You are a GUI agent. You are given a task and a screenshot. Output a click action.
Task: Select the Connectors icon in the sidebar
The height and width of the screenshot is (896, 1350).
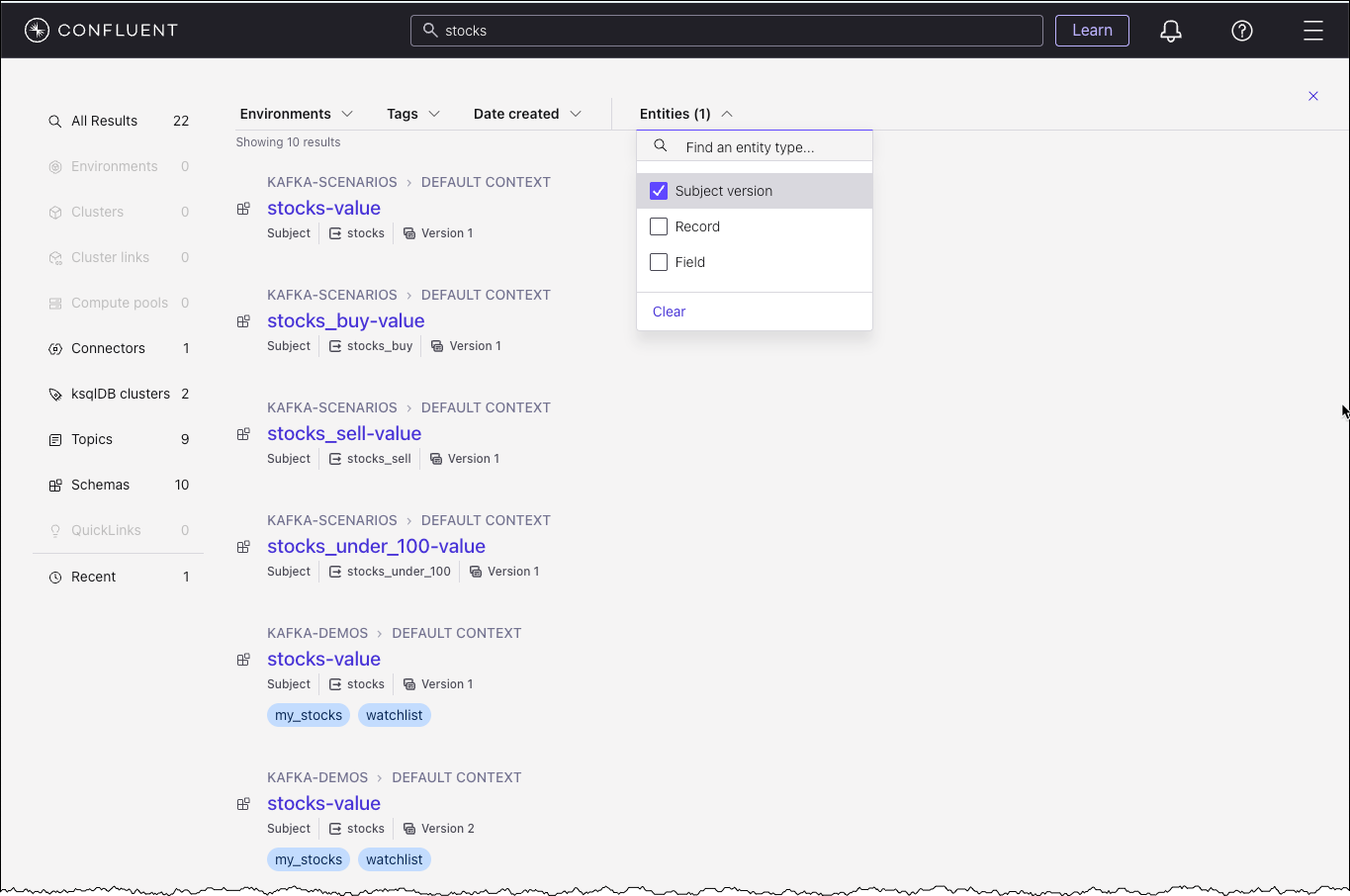(55, 348)
